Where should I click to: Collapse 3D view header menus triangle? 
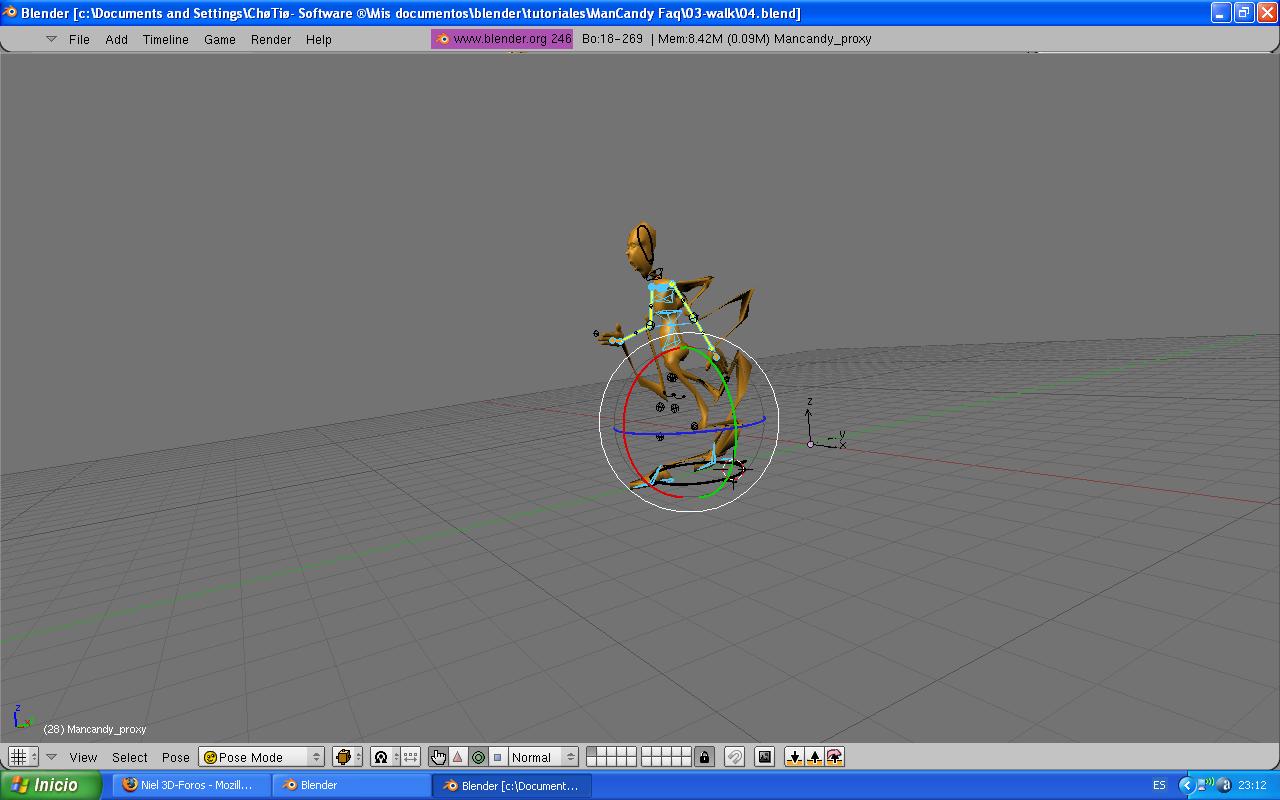click(52, 757)
